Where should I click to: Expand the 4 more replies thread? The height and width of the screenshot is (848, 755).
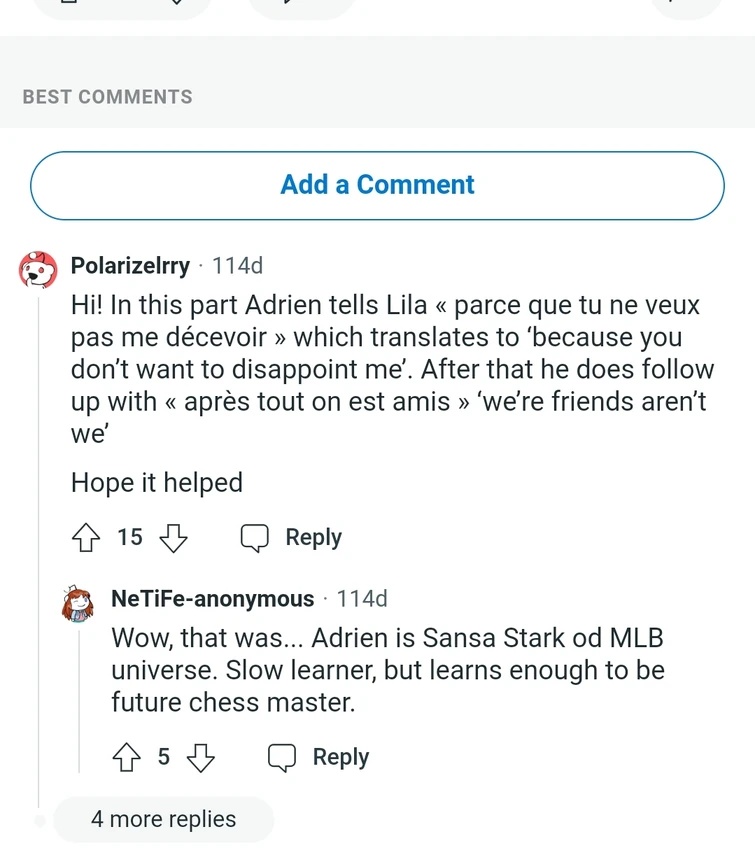pyautogui.click(x=163, y=819)
